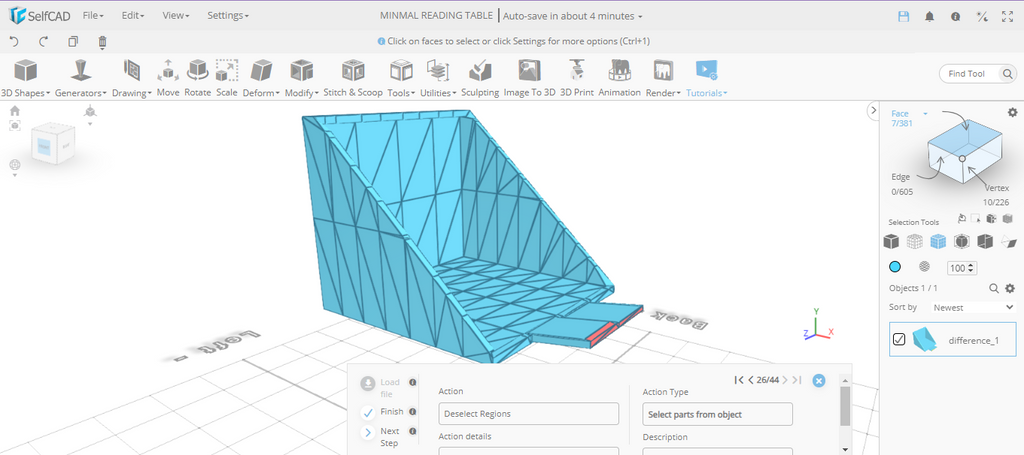Viewport: 1024px width, 455px height.
Task: Open the Image To 3D tool
Action: coord(529,78)
